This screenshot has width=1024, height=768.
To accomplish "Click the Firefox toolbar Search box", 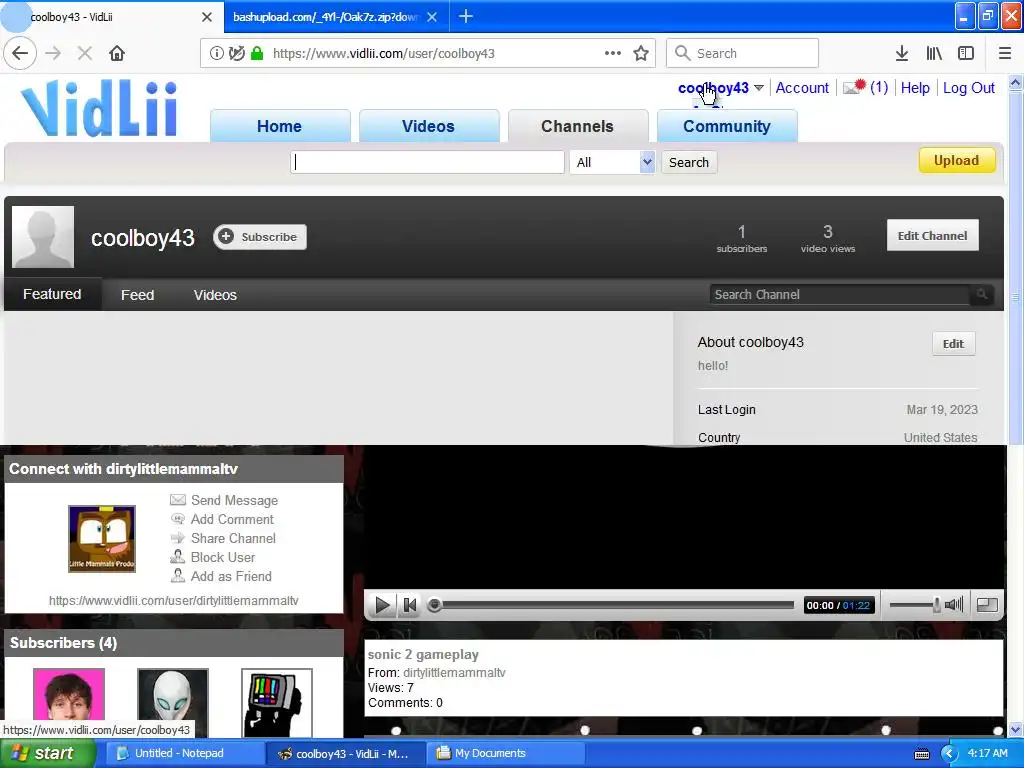I will coord(743,53).
